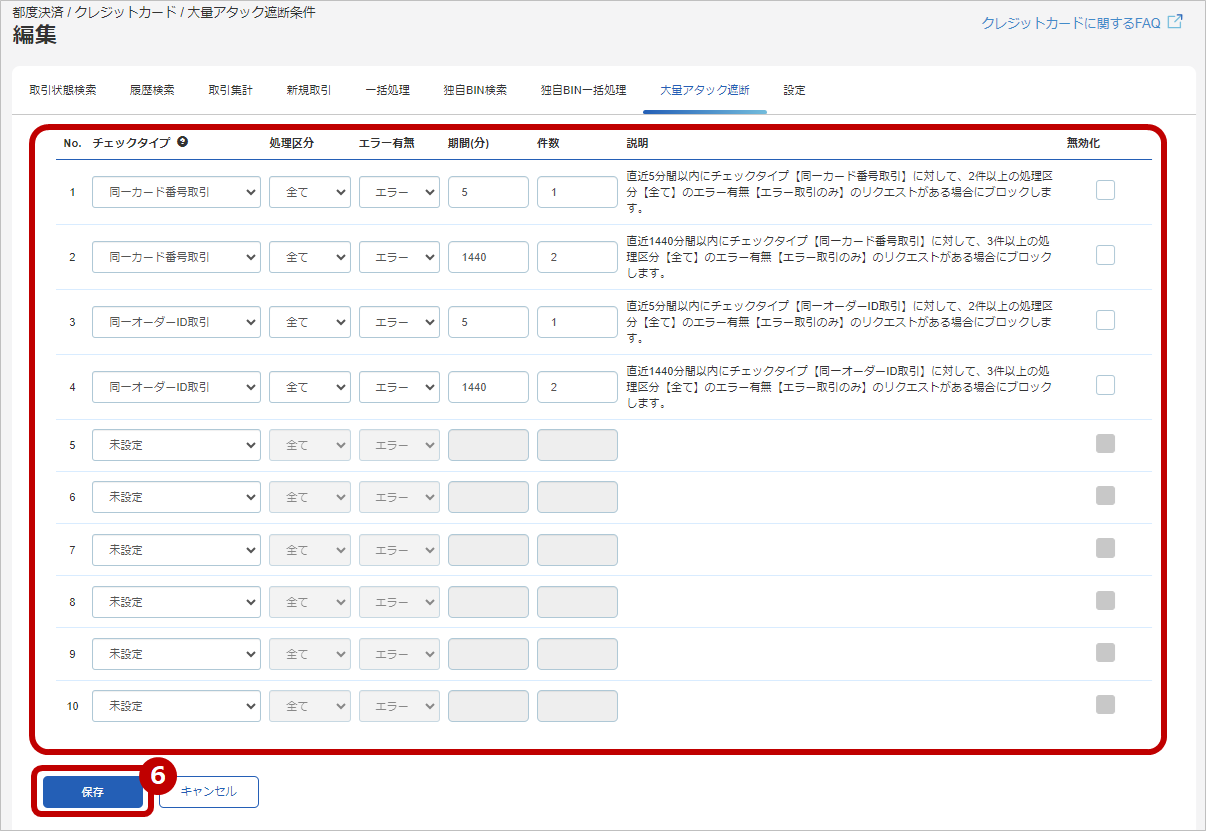Switch to the 取引状態検索 tab
Image resolution: width=1206 pixels, height=831 pixels.
click(x=63, y=90)
